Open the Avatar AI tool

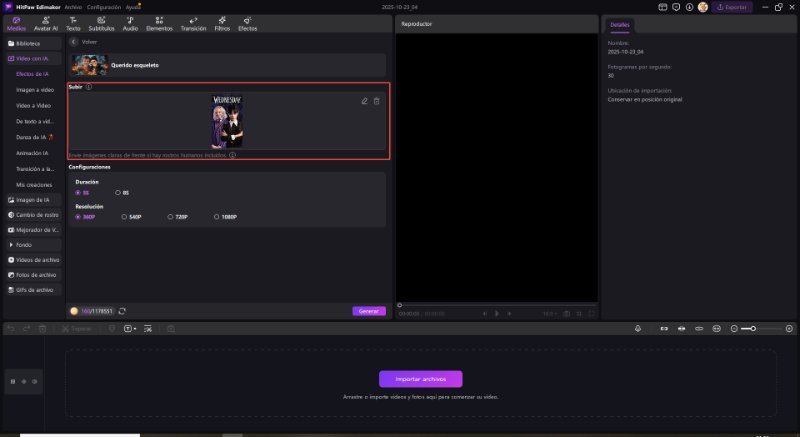(46, 24)
